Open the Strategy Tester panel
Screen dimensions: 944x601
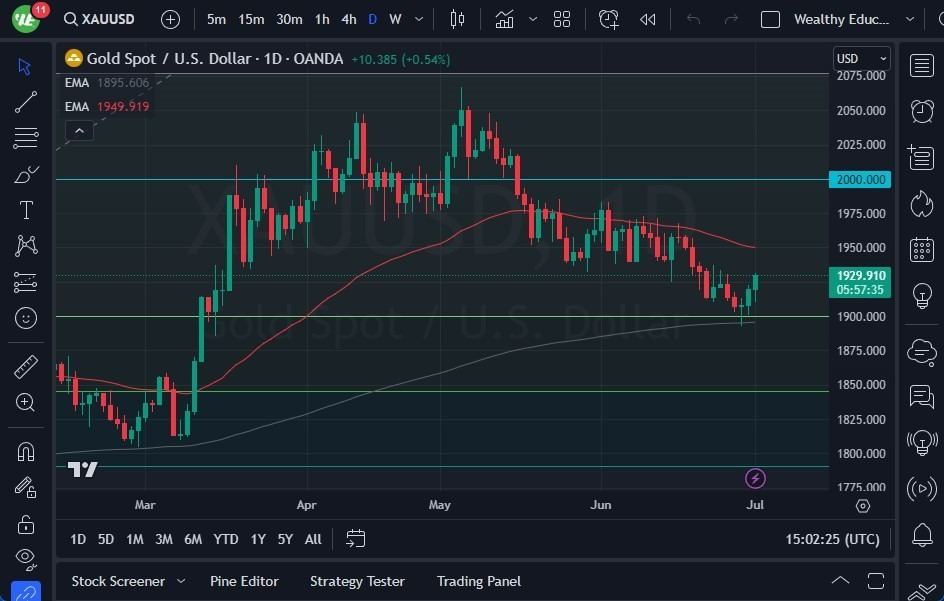pyautogui.click(x=357, y=581)
